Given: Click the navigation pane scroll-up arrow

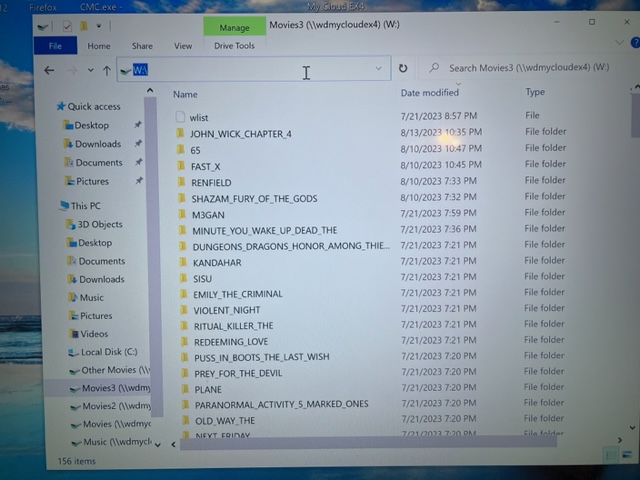Looking at the screenshot, I should (150, 91).
